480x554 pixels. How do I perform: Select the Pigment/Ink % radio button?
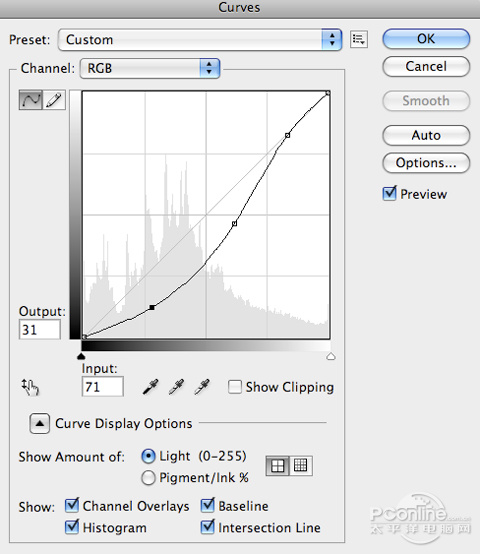pos(148,478)
